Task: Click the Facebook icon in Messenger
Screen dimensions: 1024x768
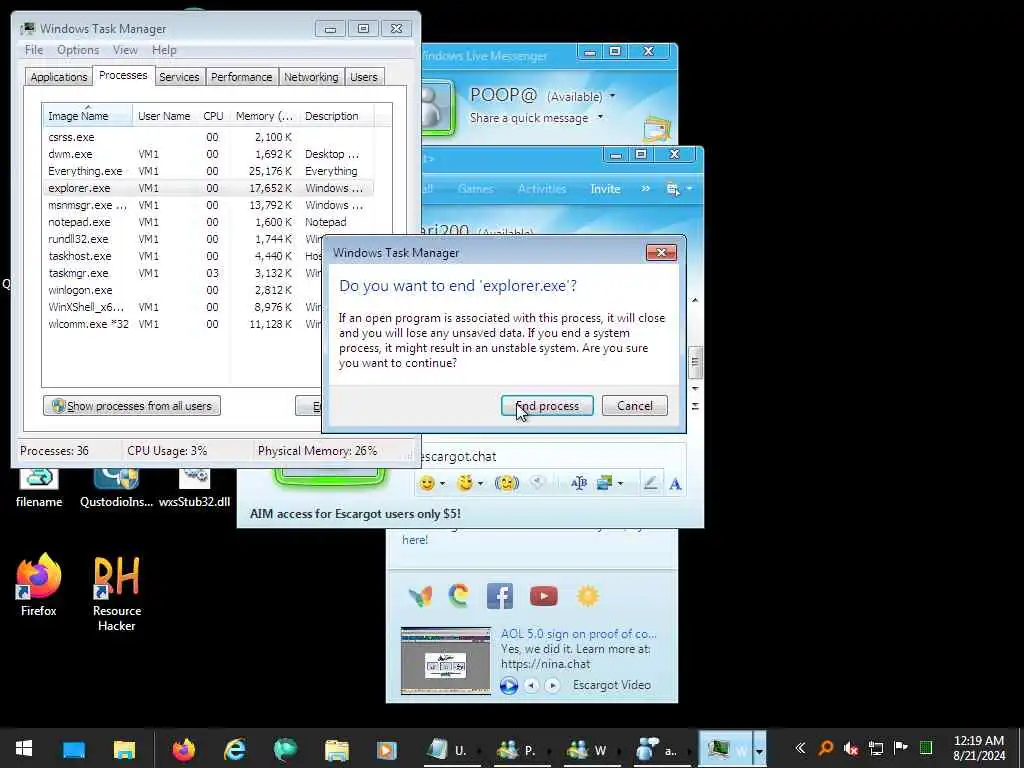Action: click(x=500, y=596)
